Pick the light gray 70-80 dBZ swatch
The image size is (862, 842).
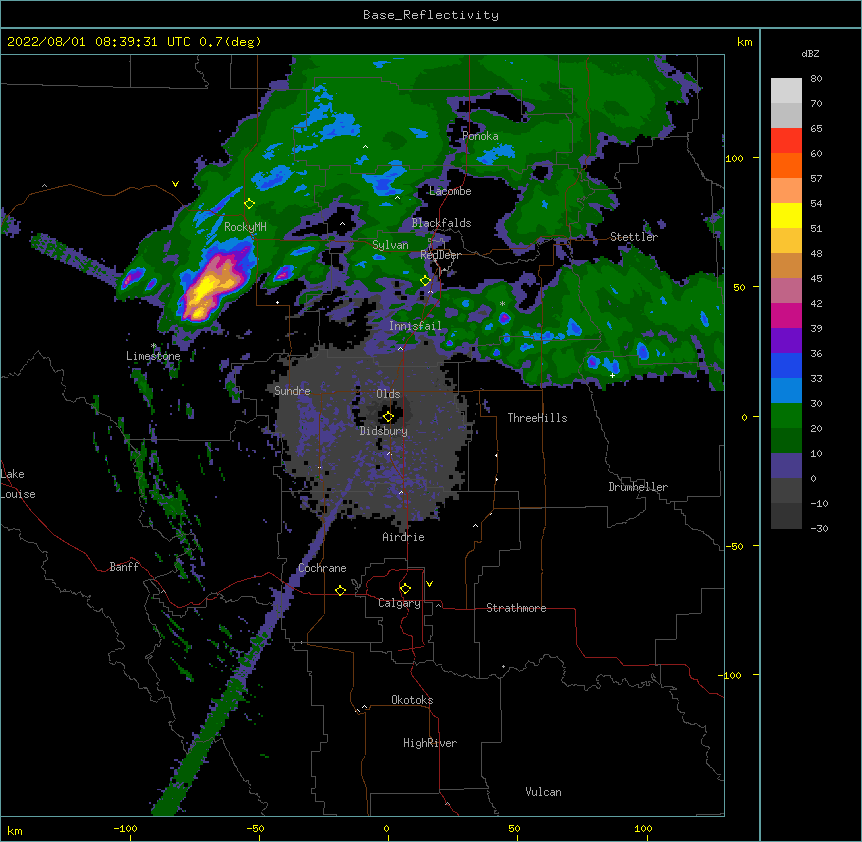pyautogui.click(x=786, y=91)
